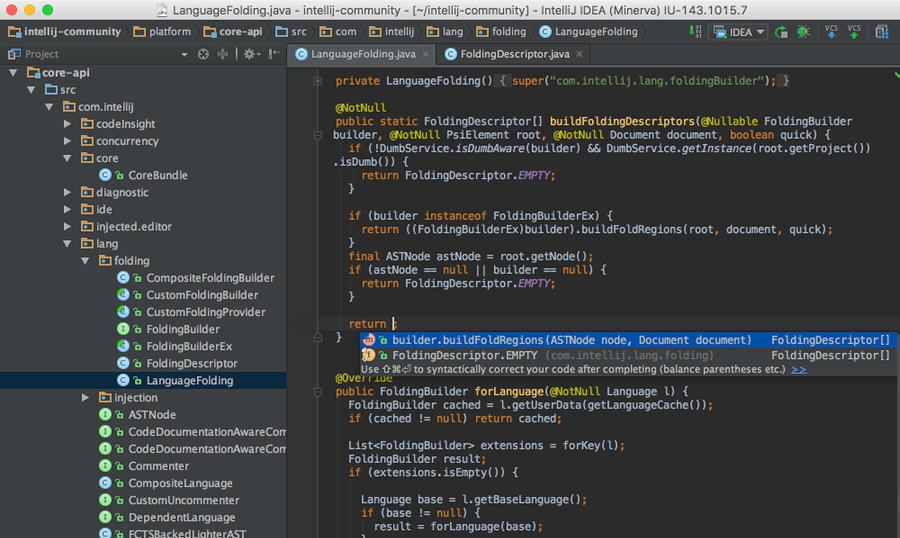
Task: Choose FoldingDescriptor.EMPTY completion suggestion
Action: 629,355
